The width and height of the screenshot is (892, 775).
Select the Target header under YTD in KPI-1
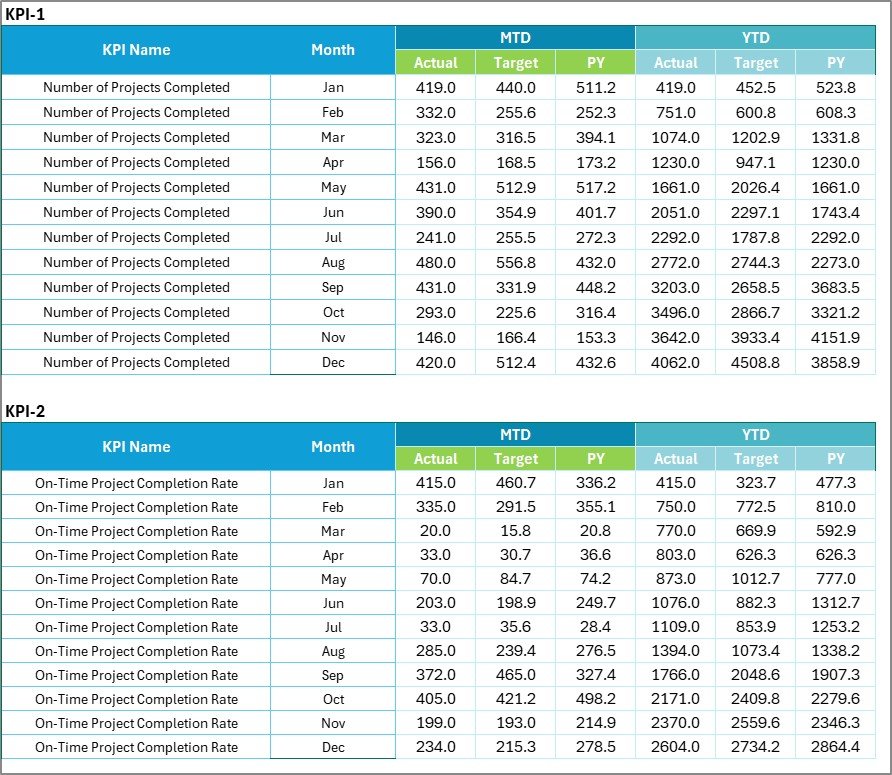coord(756,62)
